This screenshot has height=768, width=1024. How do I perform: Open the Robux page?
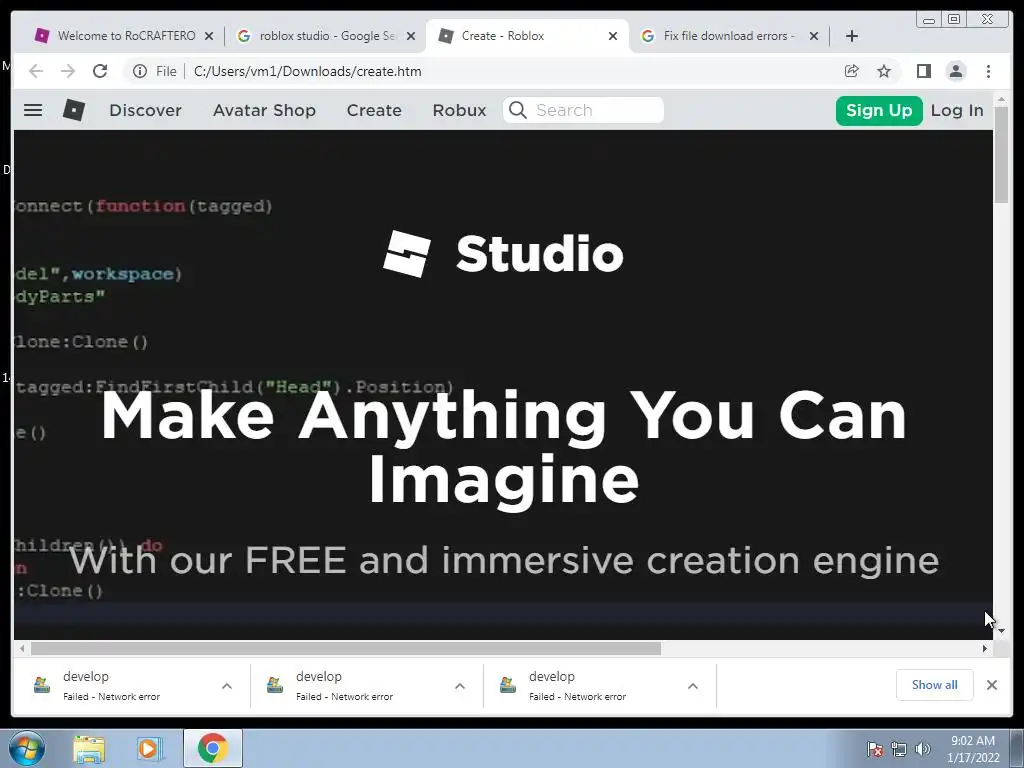point(459,110)
